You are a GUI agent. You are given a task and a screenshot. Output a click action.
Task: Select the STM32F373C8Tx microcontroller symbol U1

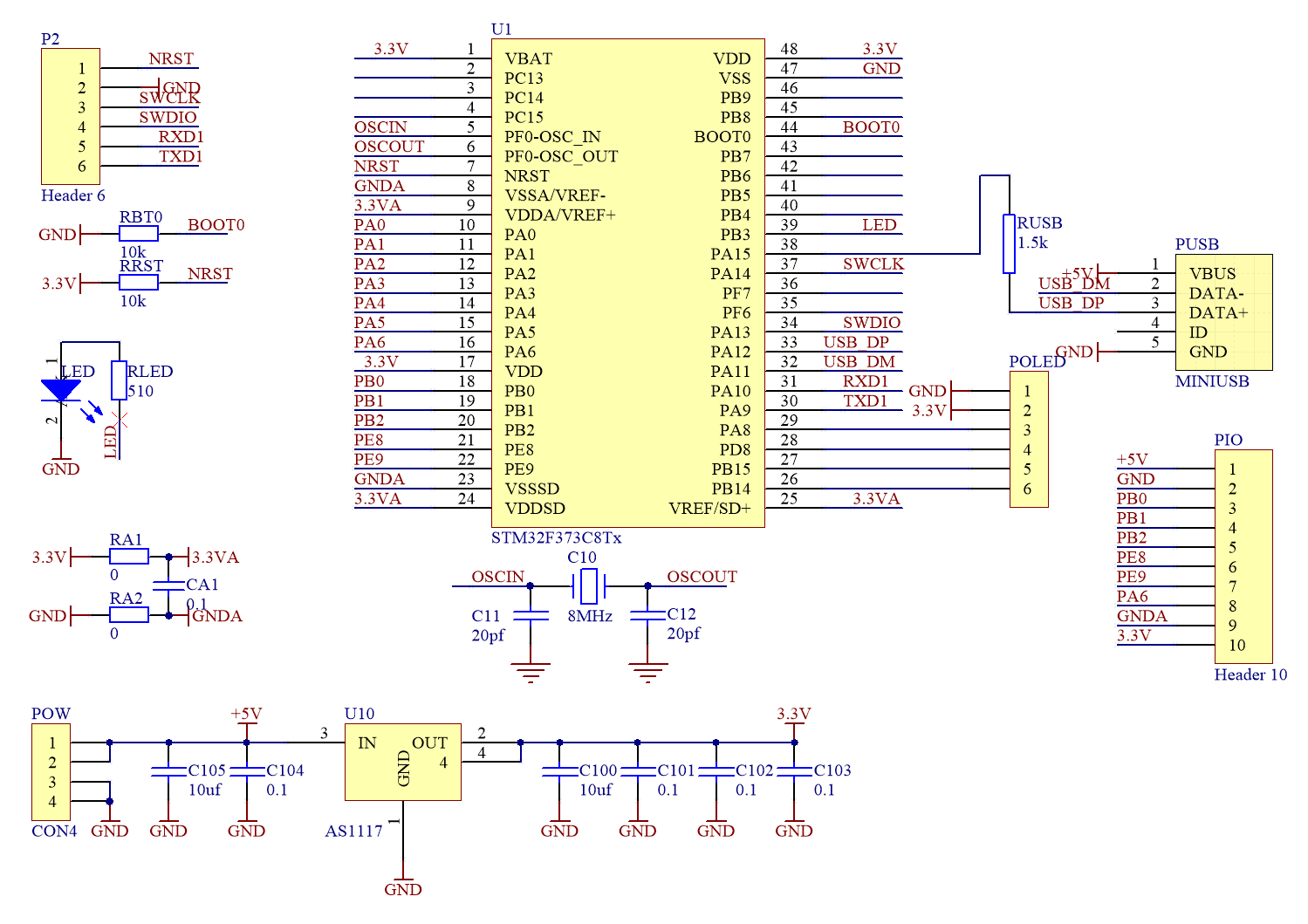(627, 279)
